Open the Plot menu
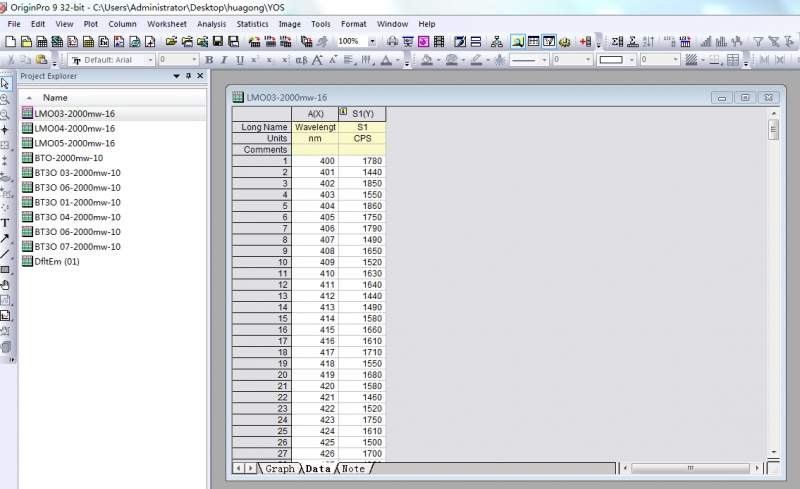Viewport: 800px width, 489px height. pyautogui.click(x=91, y=24)
